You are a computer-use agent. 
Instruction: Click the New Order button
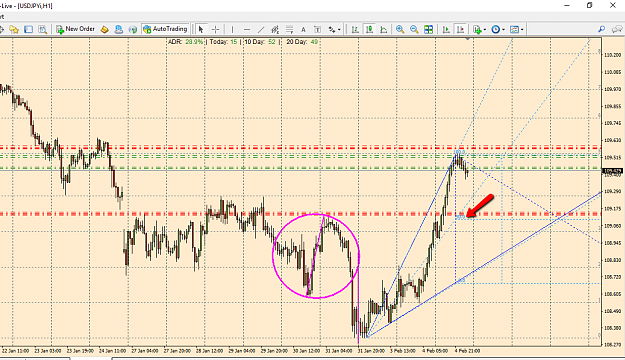tap(75, 29)
